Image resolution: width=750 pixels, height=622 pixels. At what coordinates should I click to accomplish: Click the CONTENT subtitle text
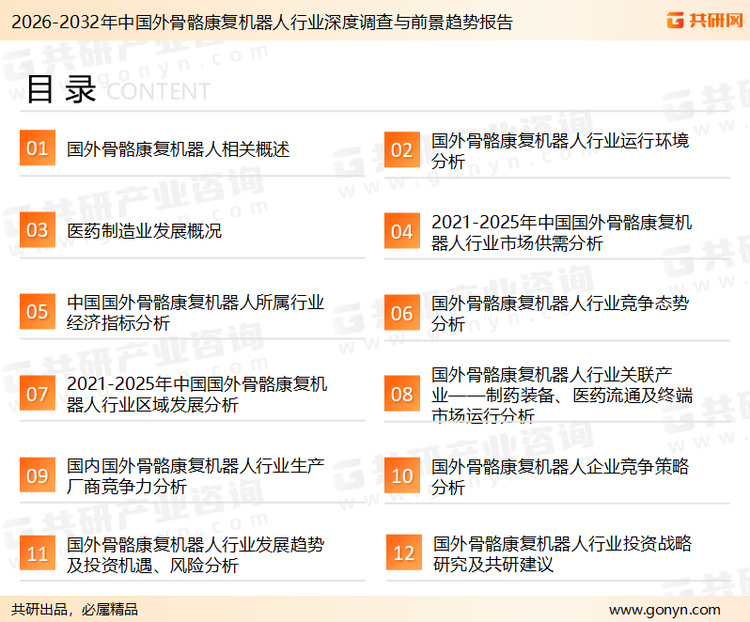[x=158, y=91]
